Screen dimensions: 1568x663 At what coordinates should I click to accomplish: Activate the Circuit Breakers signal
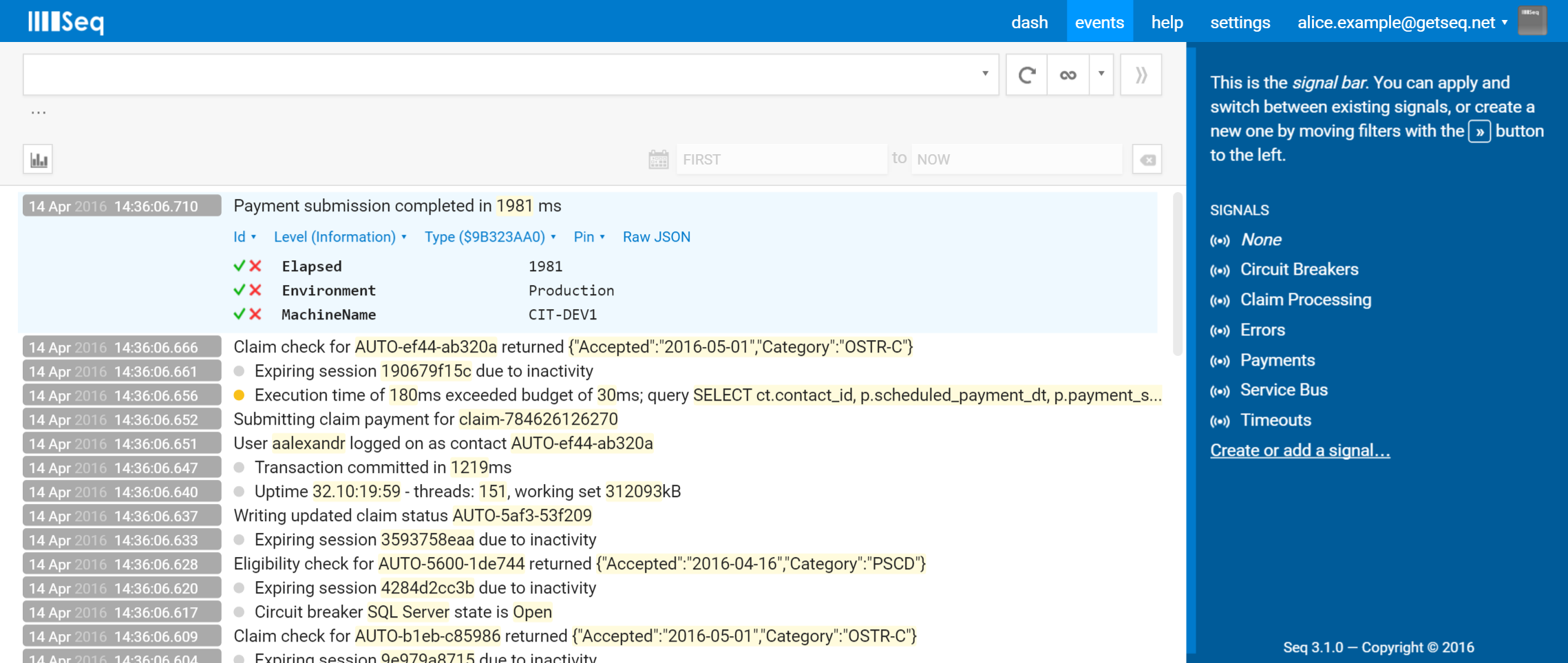click(x=1299, y=269)
